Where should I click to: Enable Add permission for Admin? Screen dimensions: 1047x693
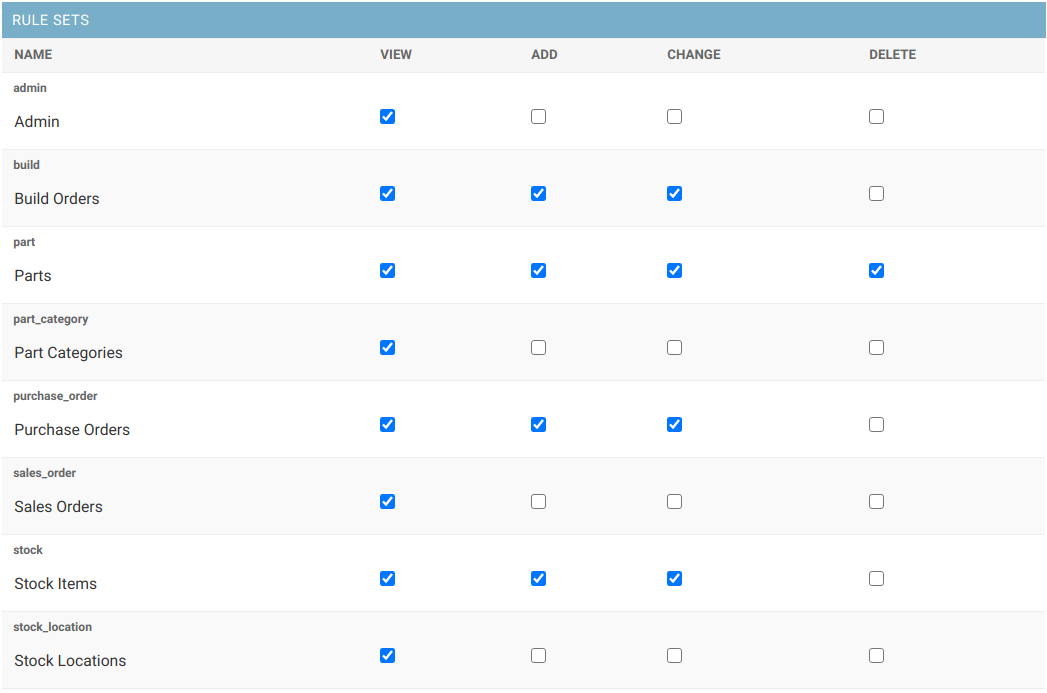(x=539, y=117)
